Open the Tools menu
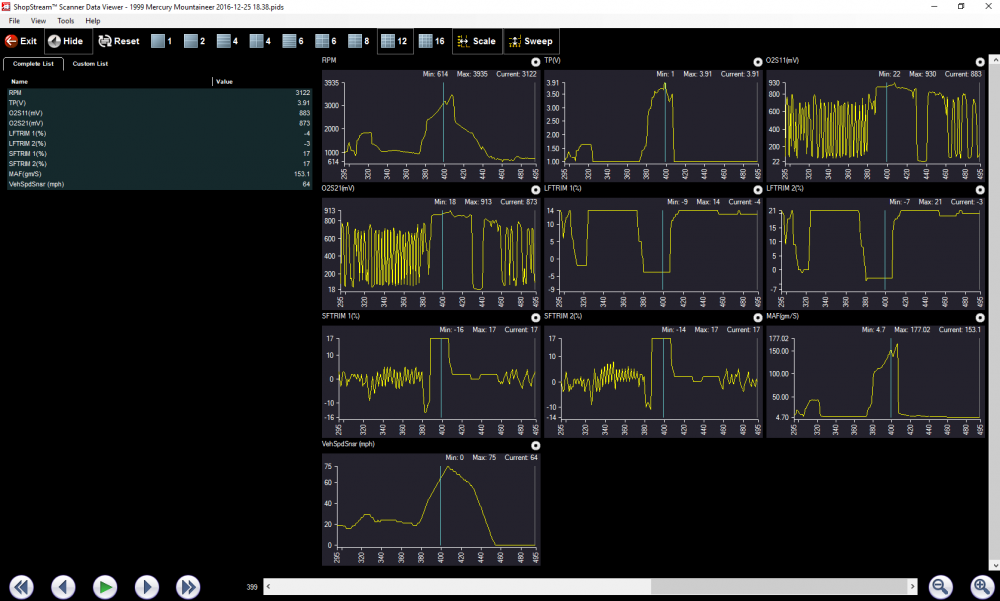Image resolution: width=1000 pixels, height=601 pixels. click(x=65, y=20)
